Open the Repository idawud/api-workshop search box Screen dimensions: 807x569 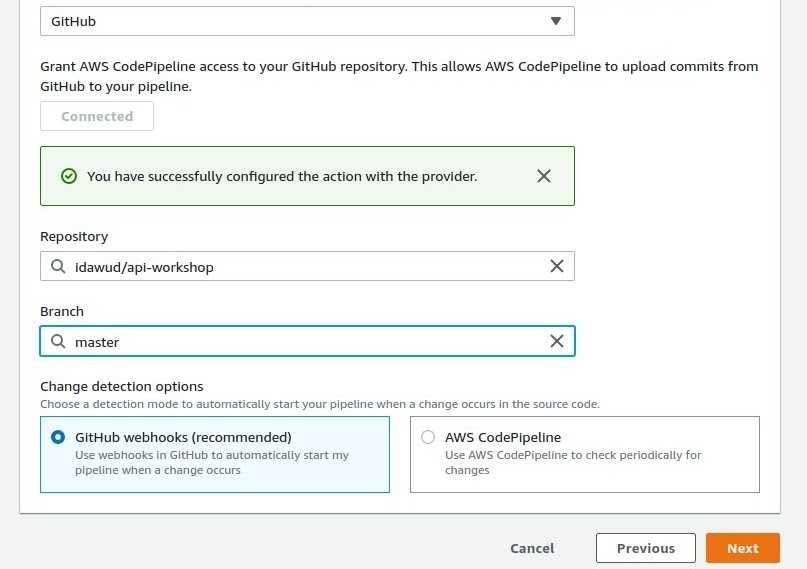(x=307, y=266)
